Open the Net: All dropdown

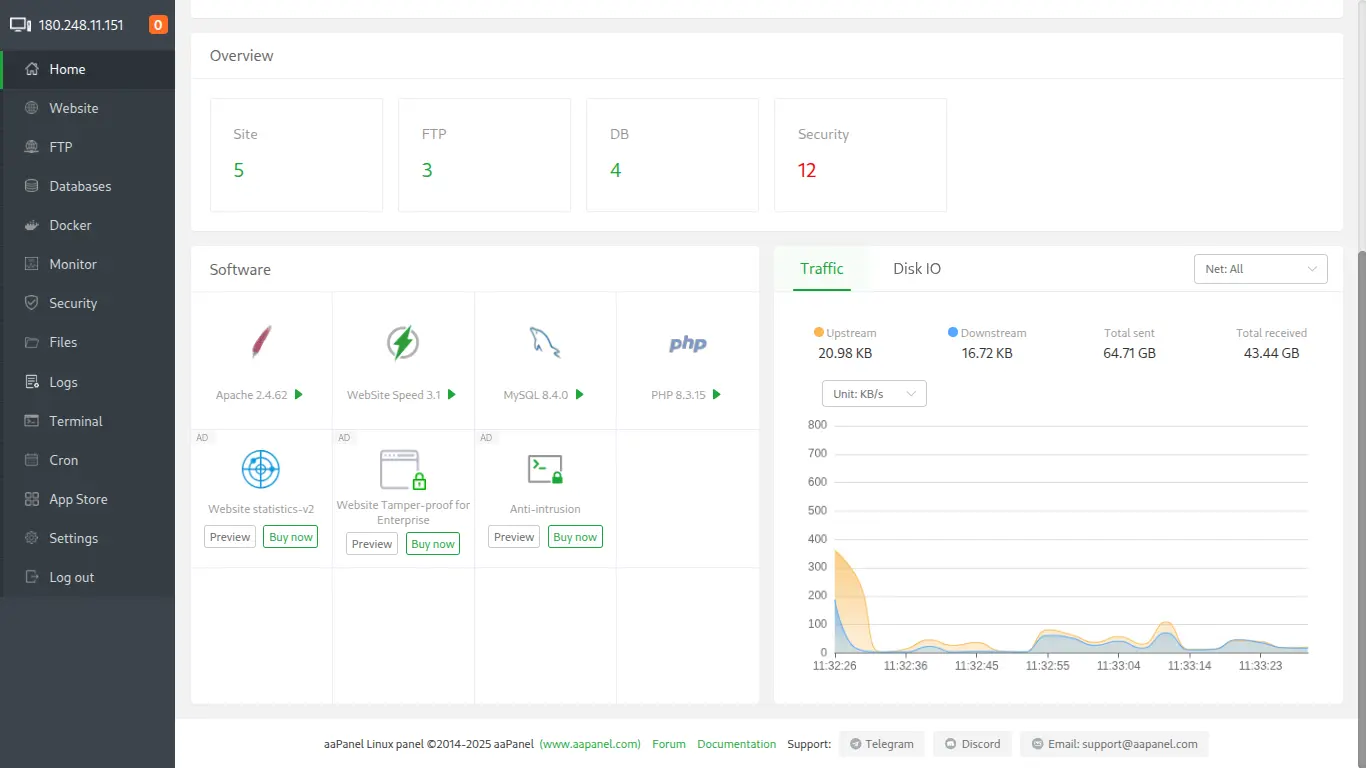1260,269
